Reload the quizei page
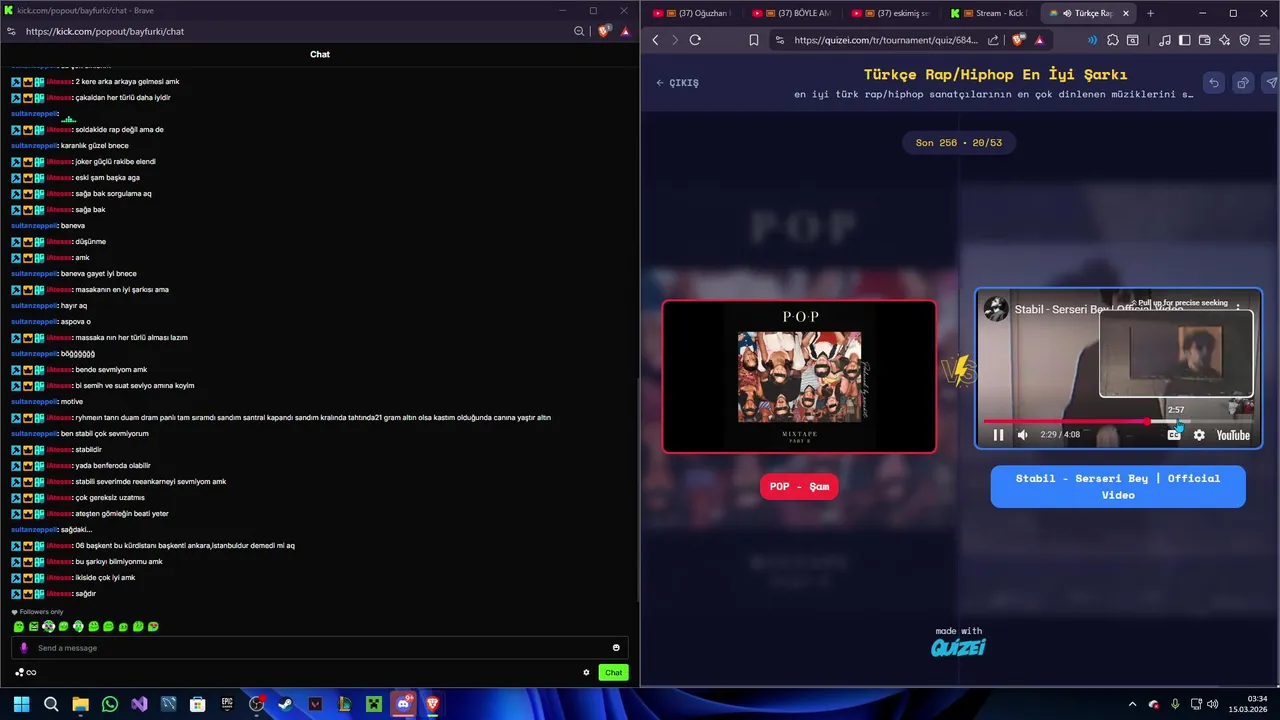Image resolution: width=1280 pixels, height=720 pixels. [695, 40]
